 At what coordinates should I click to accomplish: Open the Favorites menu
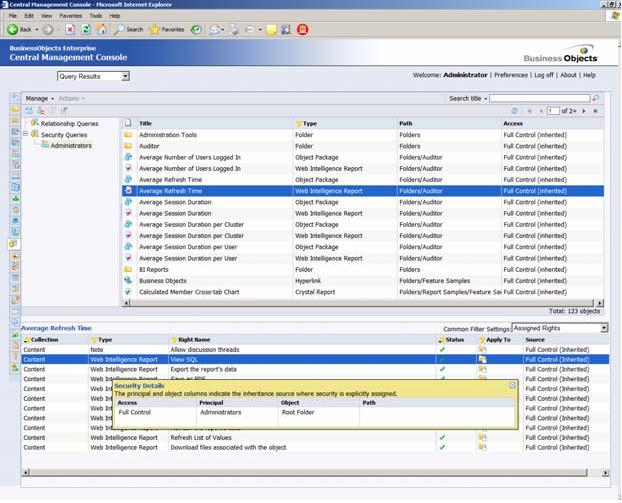71,16
